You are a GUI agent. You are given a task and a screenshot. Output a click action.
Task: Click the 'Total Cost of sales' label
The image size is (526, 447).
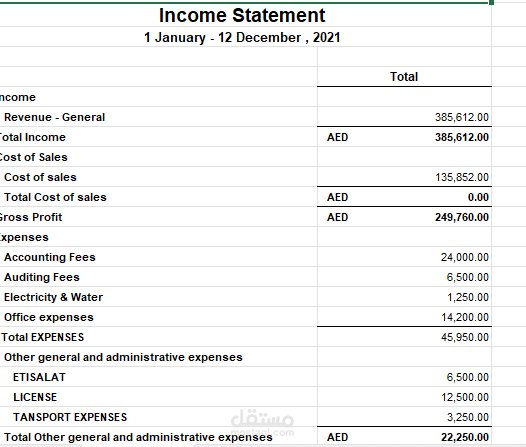click(55, 197)
